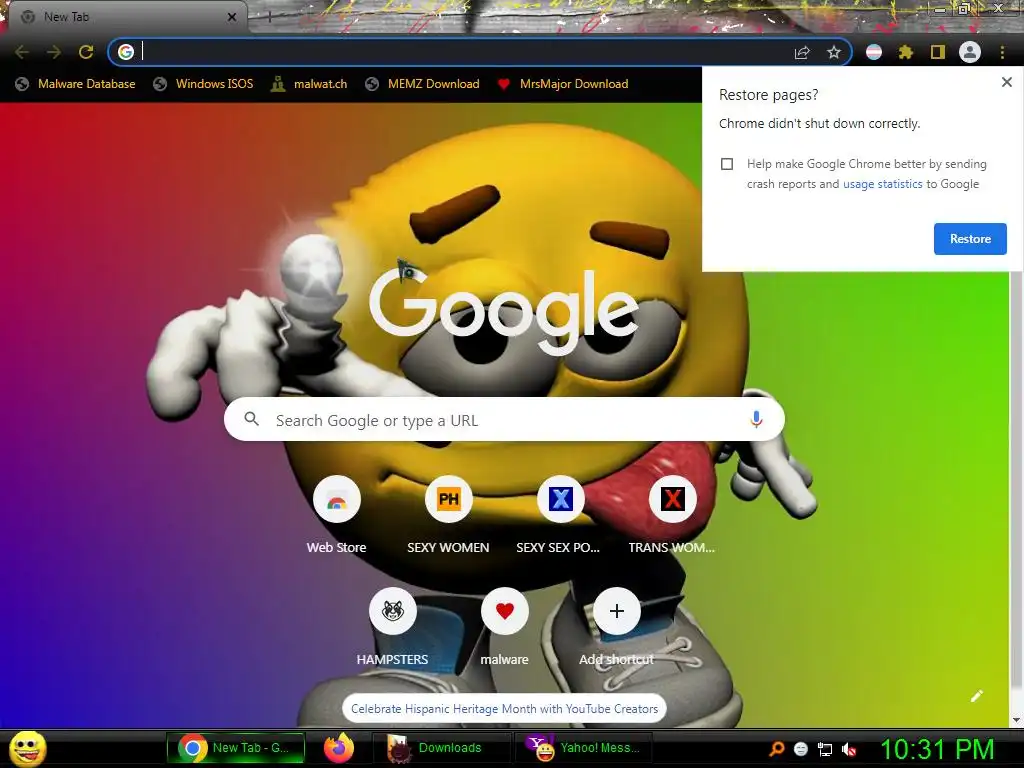
Task: Customize this page with the pencil icon
Action: click(976, 696)
